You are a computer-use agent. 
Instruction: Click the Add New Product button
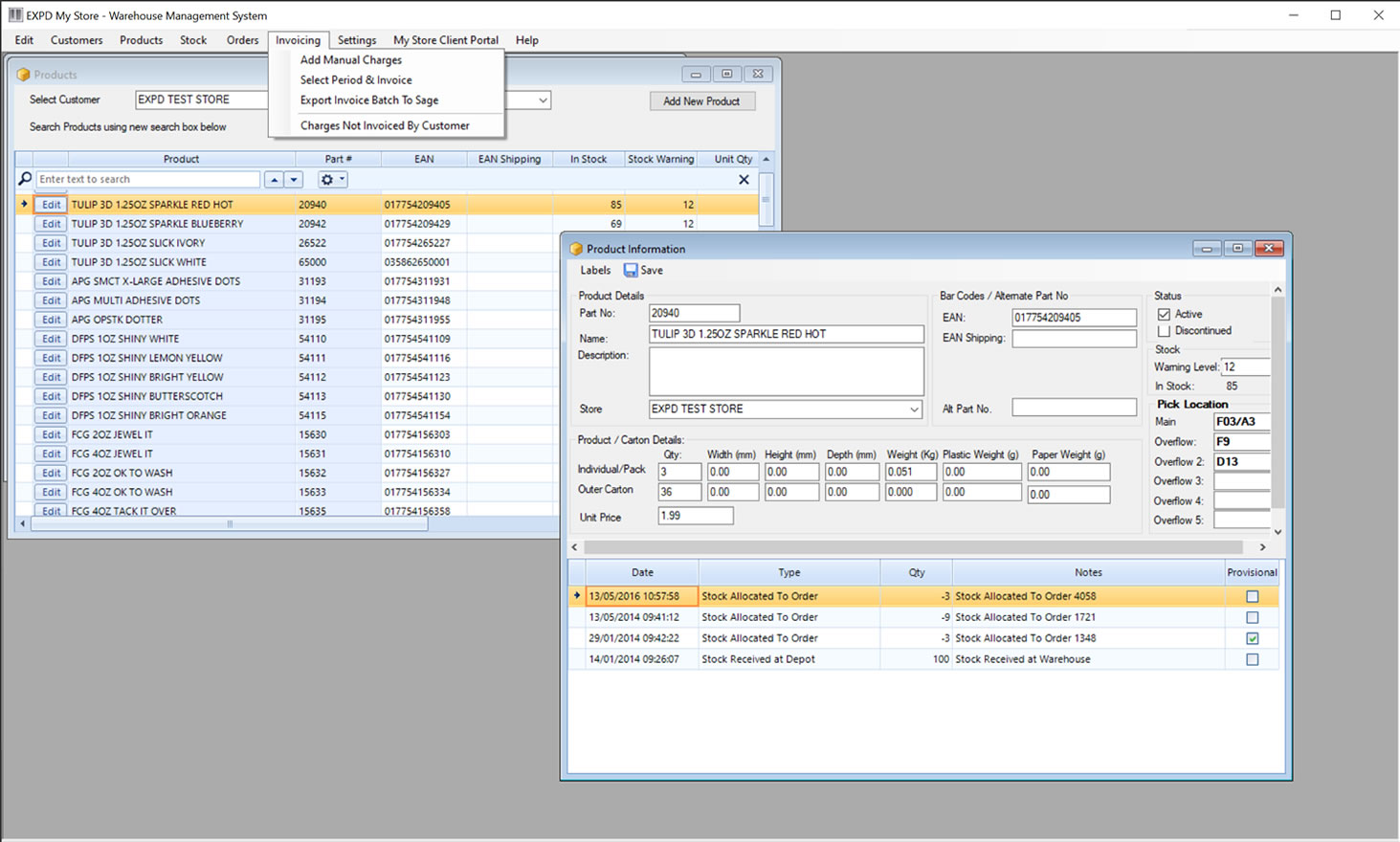[x=701, y=101]
